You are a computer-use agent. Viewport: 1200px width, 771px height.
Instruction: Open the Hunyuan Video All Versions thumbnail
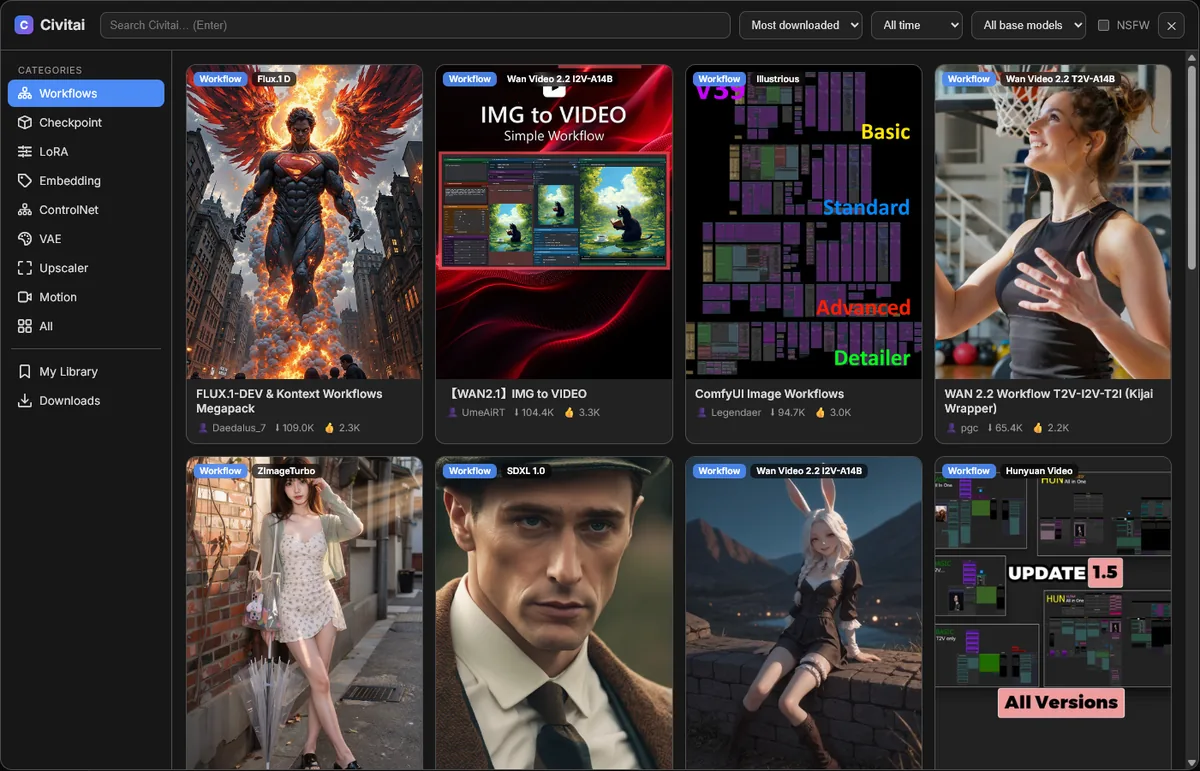pyautogui.click(x=1053, y=613)
